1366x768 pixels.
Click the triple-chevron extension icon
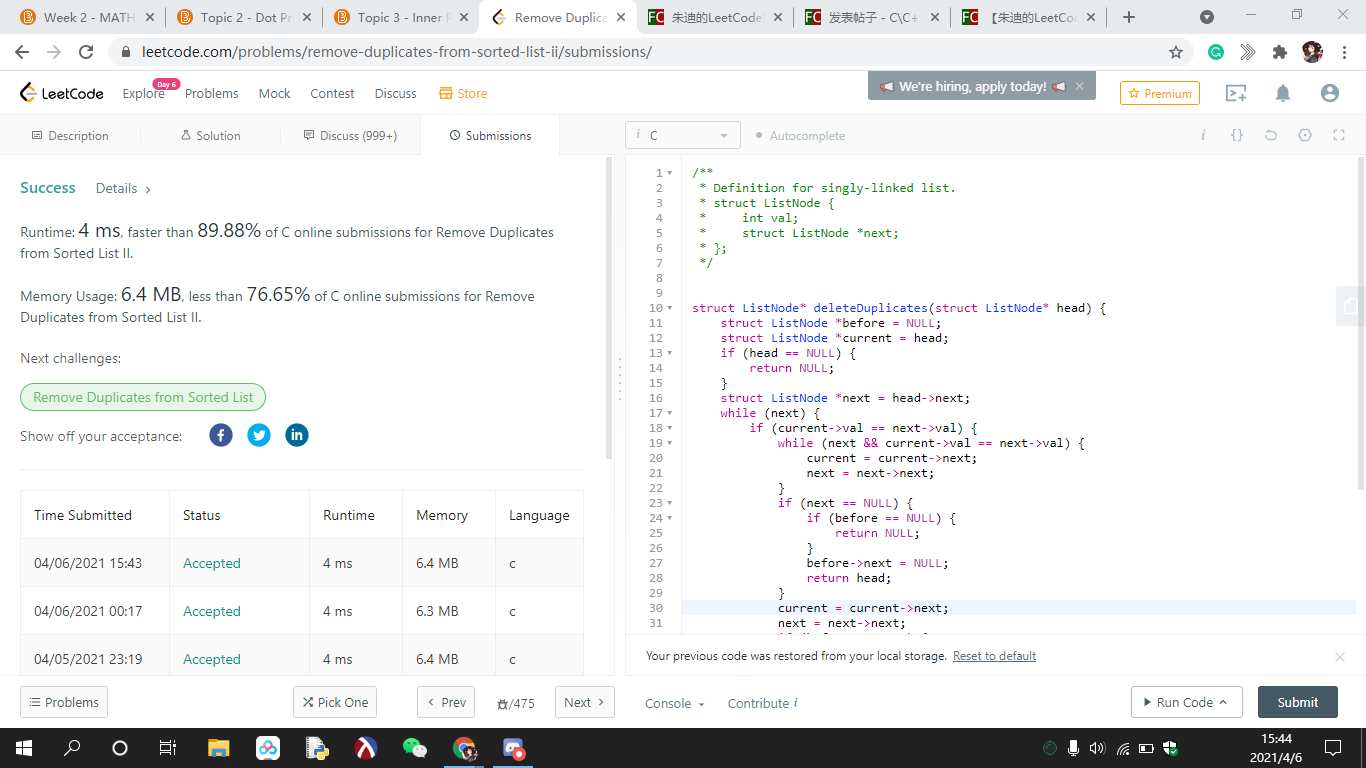(1248, 52)
